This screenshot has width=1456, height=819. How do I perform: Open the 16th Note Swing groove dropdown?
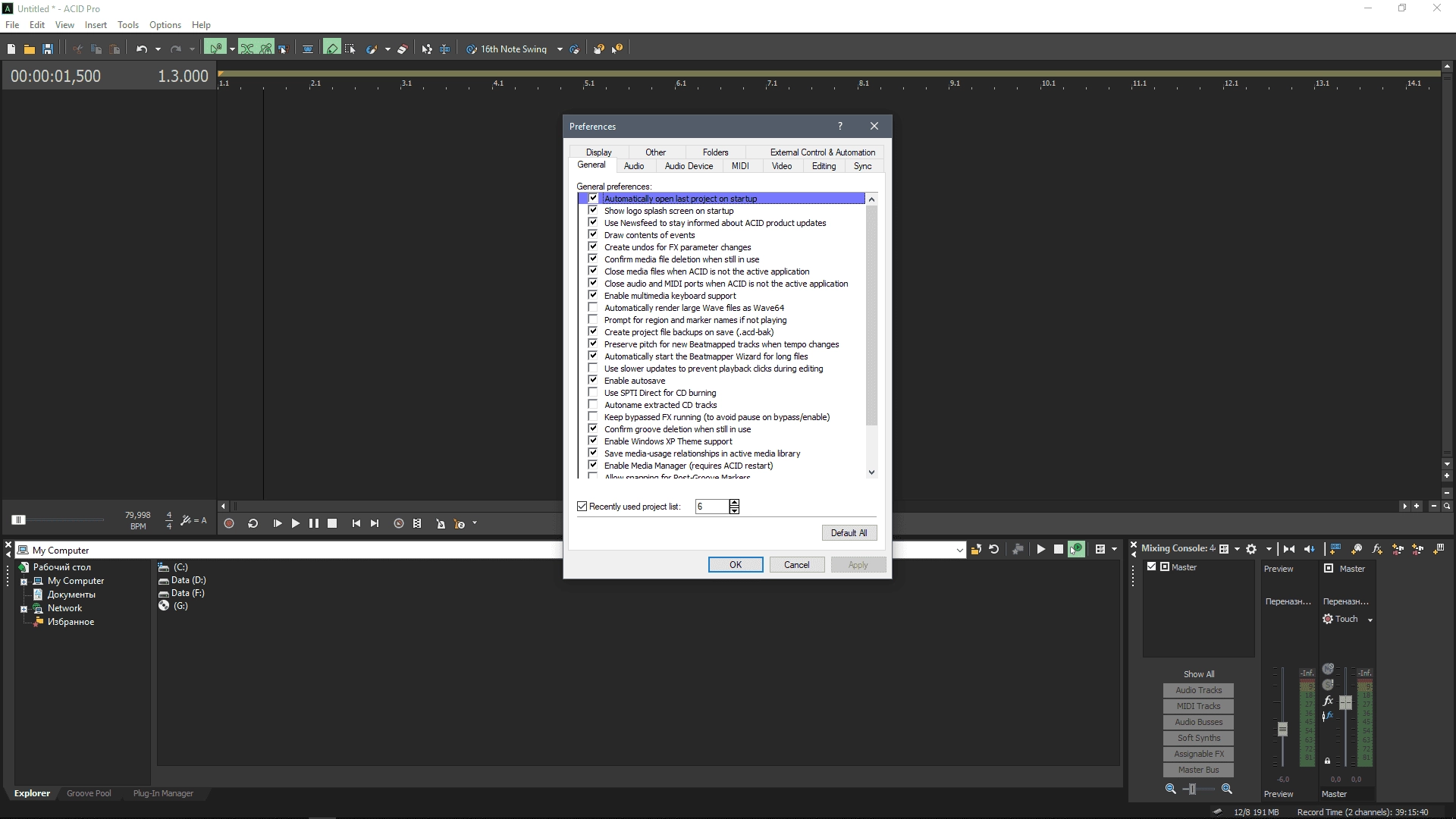[560, 49]
